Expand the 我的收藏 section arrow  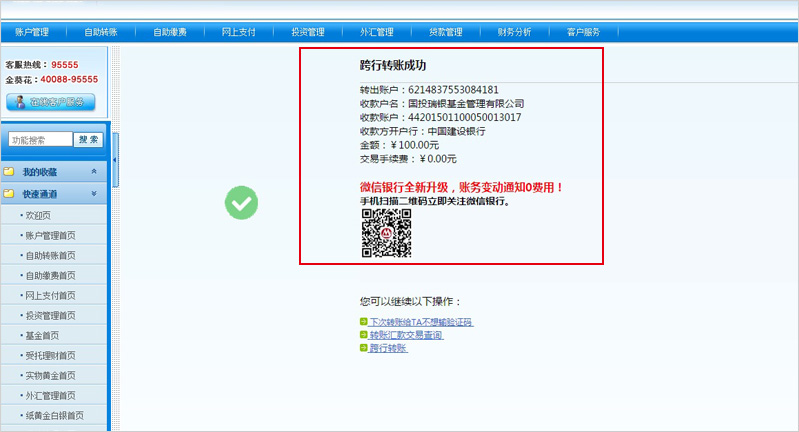[94, 172]
